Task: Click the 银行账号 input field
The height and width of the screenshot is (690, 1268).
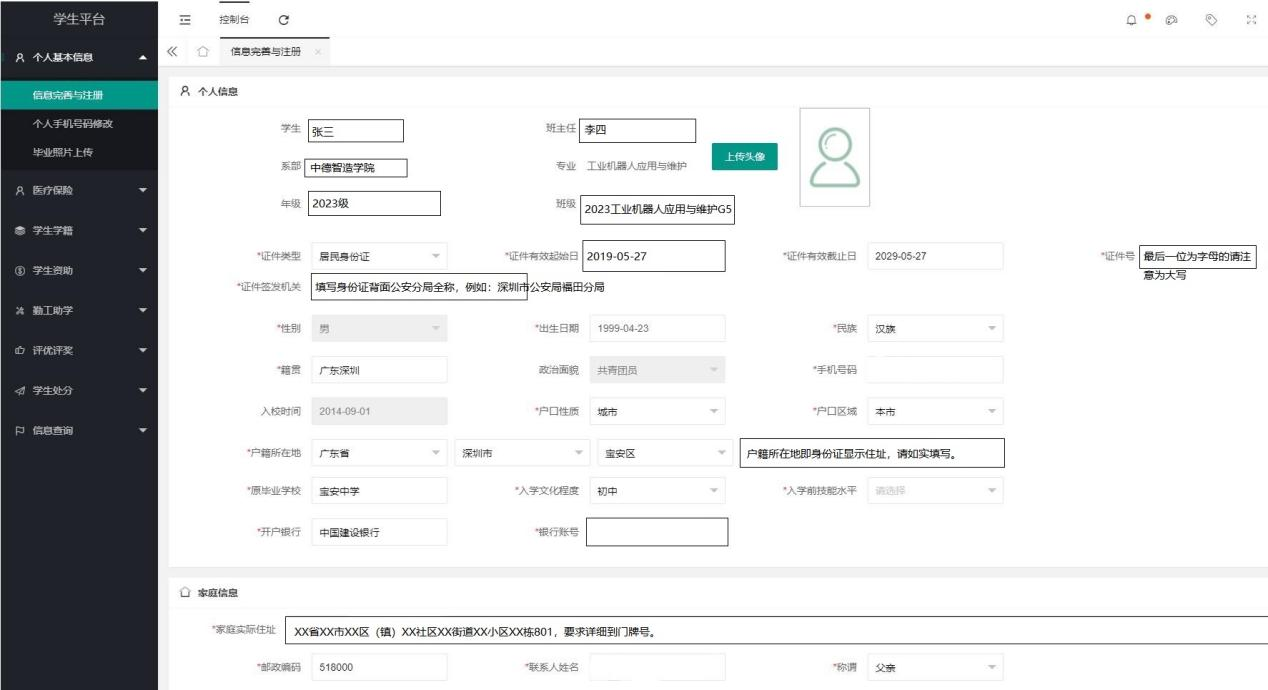Action: pyautogui.click(x=657, y=532)
